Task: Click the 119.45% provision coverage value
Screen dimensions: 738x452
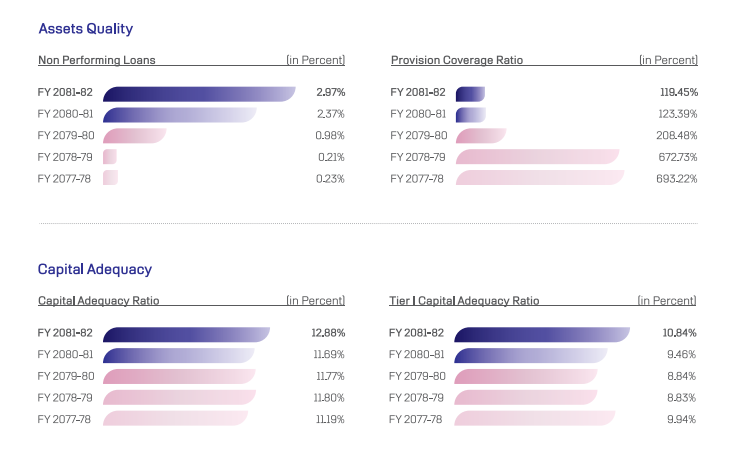Action: [679, 92]
